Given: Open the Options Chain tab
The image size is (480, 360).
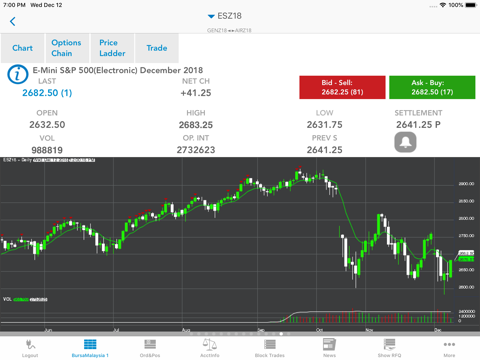Looking at the screenshot, I should pos(67,48).
